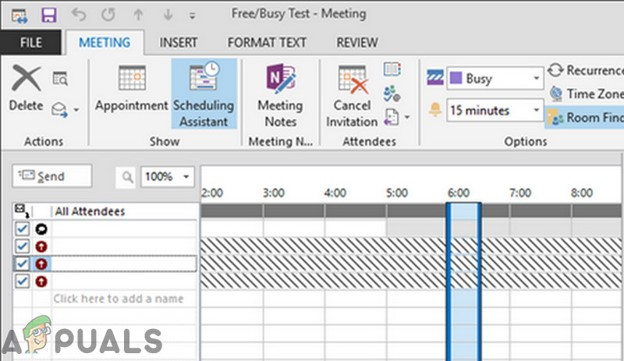Toggle the last attendee's checkbox

pyautogui.click(x=22, y=281)
